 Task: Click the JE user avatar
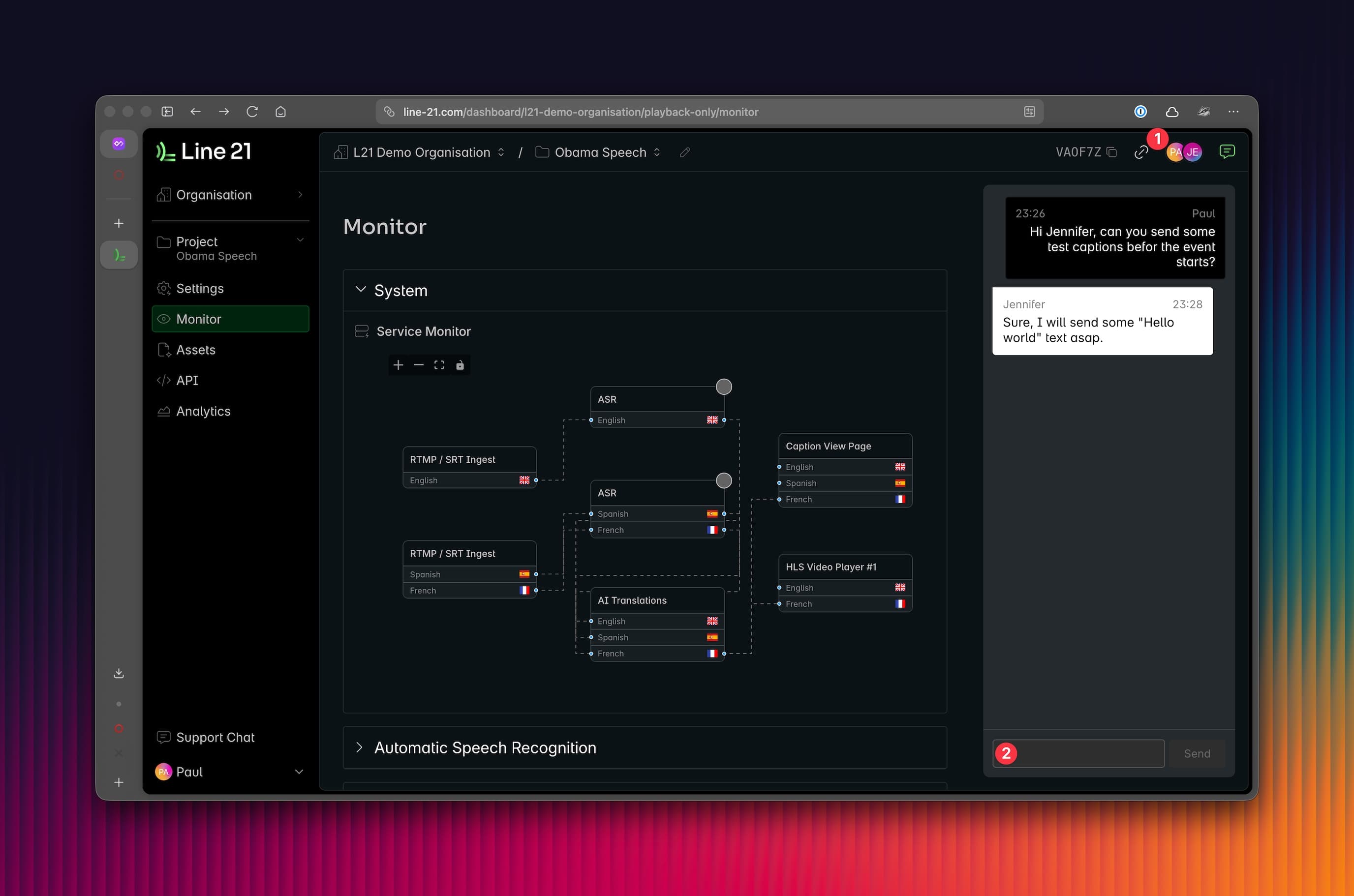point(1193,152)
